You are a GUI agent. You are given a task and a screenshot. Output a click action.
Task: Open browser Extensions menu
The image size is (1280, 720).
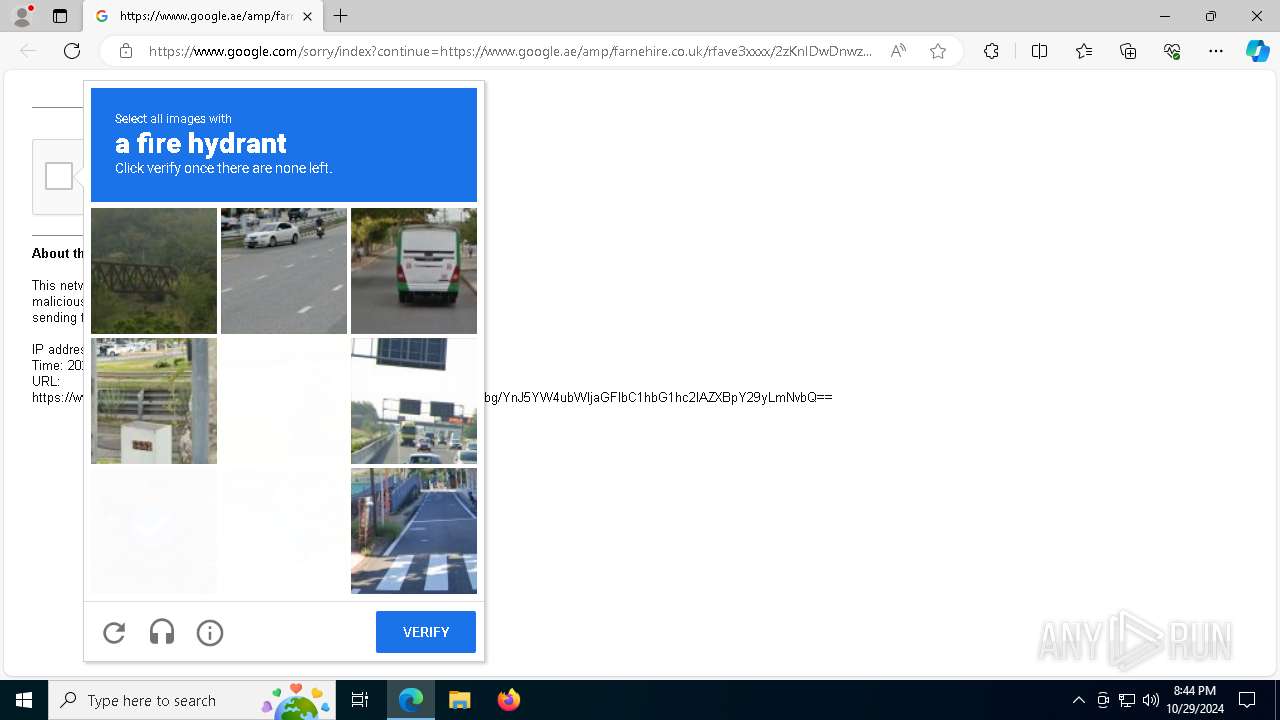991,51
